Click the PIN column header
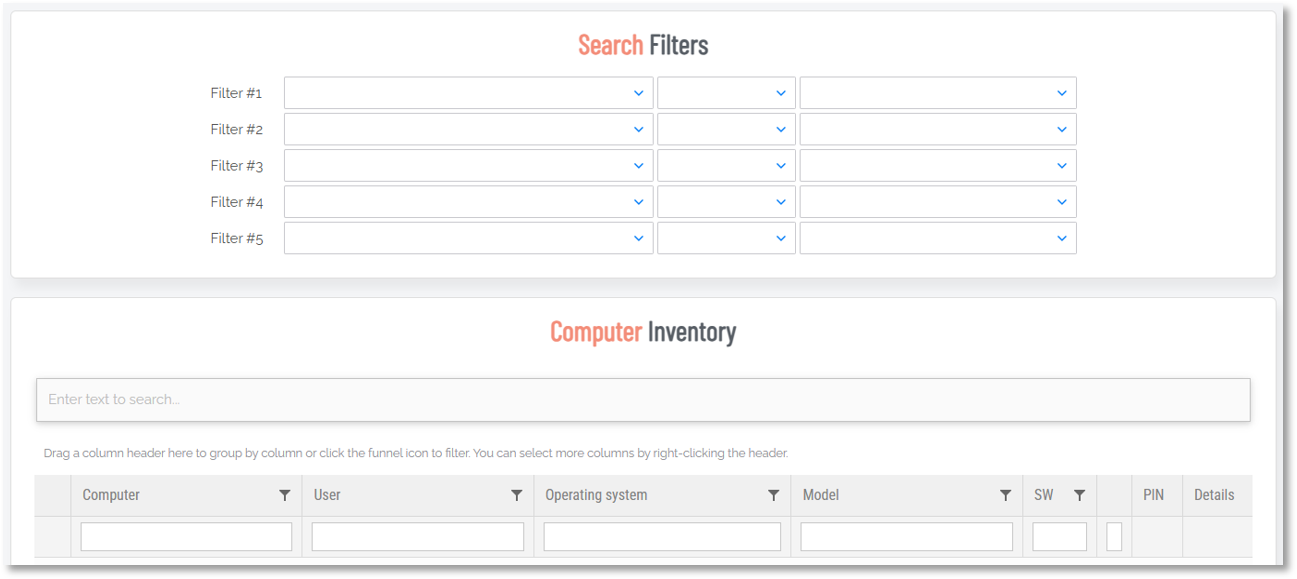 pyautogui.click(x=1153, y=495)
